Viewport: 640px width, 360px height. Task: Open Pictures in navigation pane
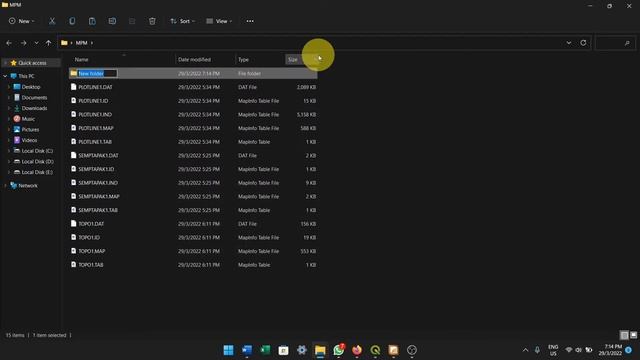pos(31,129)
